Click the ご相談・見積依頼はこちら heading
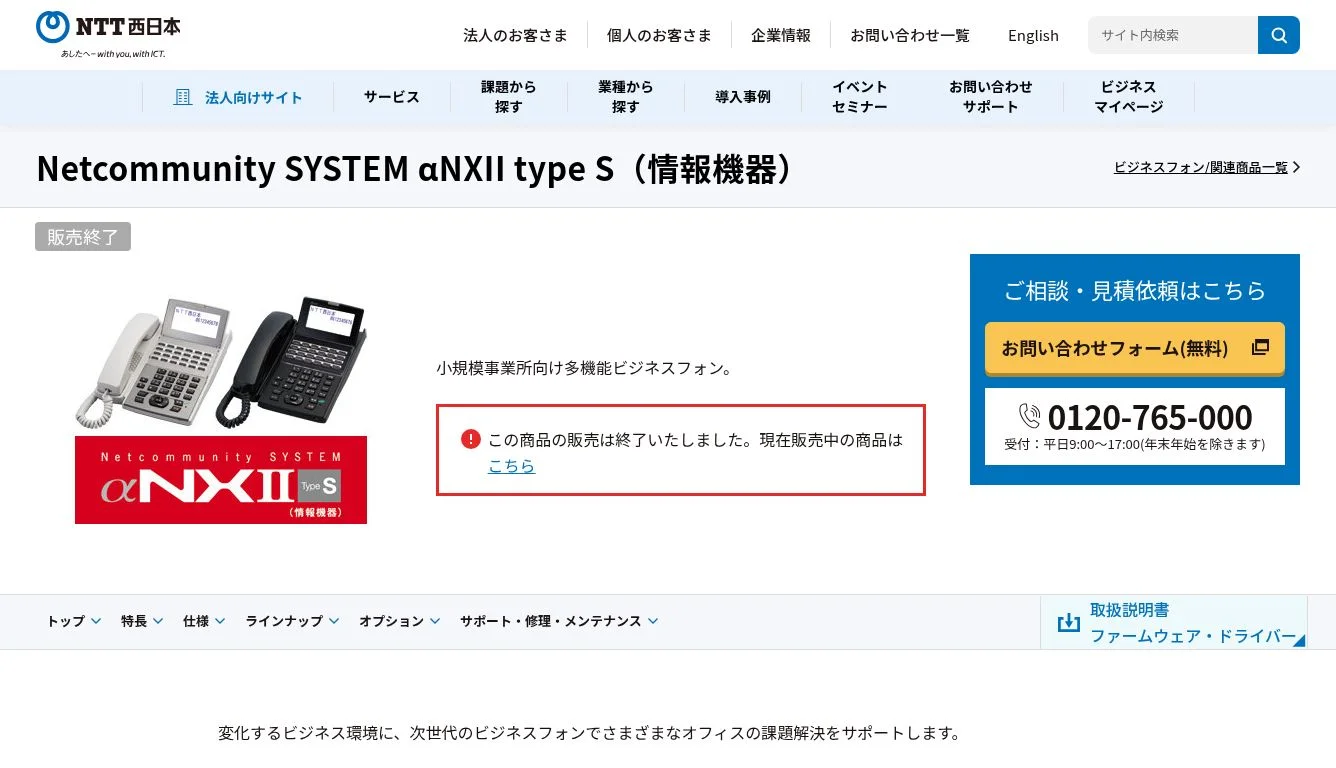Image resolution: width=1336 pixels, height=768 pixels. [x=1135, y=290]
